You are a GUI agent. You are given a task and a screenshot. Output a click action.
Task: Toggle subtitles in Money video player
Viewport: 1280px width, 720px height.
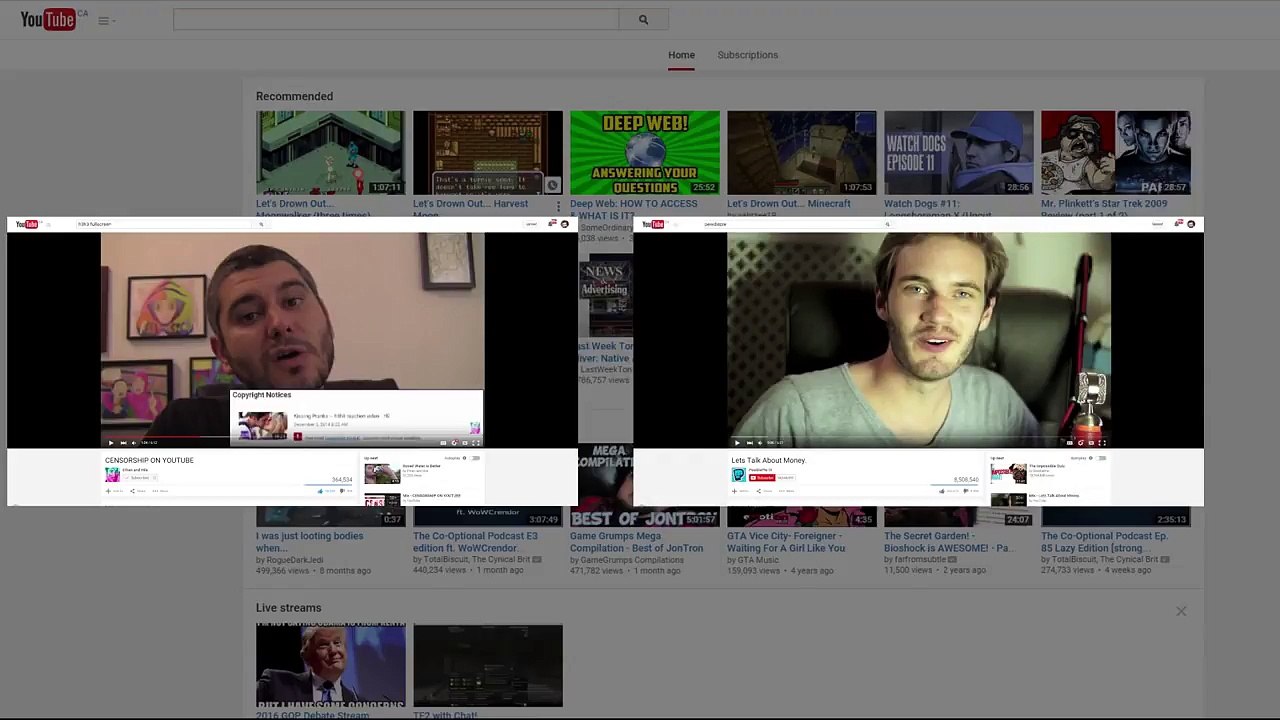[x=1069, y=442]
